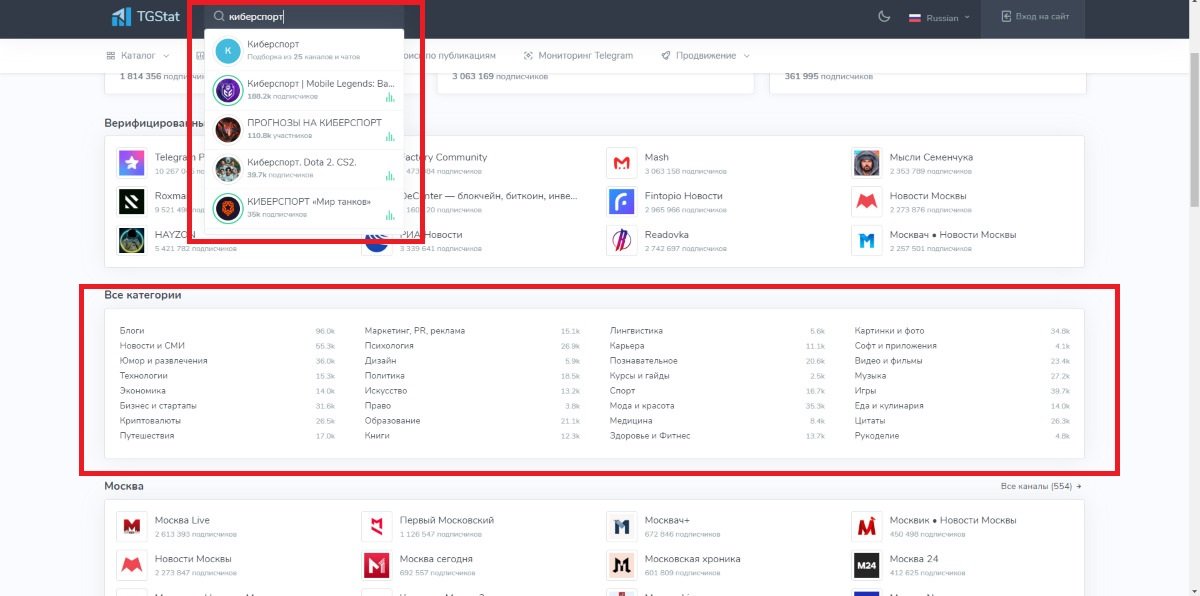Click the magnifier icon in search bar
The width and height of the screenshot is (1200, 596).
219,17
